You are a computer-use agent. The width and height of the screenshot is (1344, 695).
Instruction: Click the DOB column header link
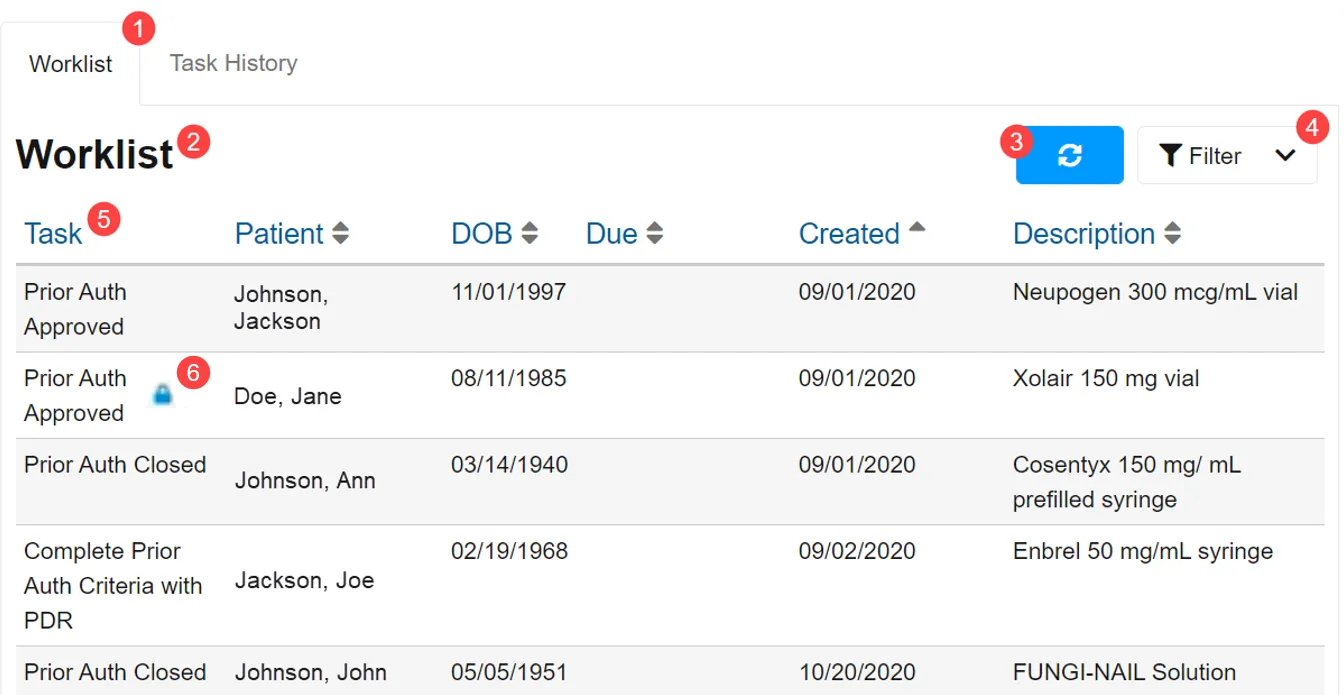click(482, 234)
